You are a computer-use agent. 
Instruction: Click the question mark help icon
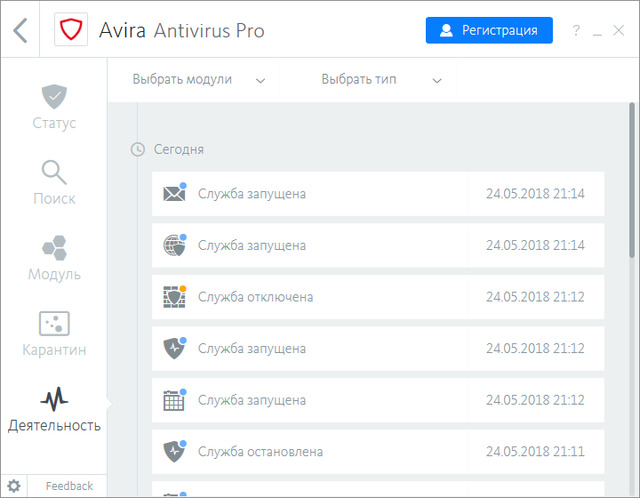[576, 31]
